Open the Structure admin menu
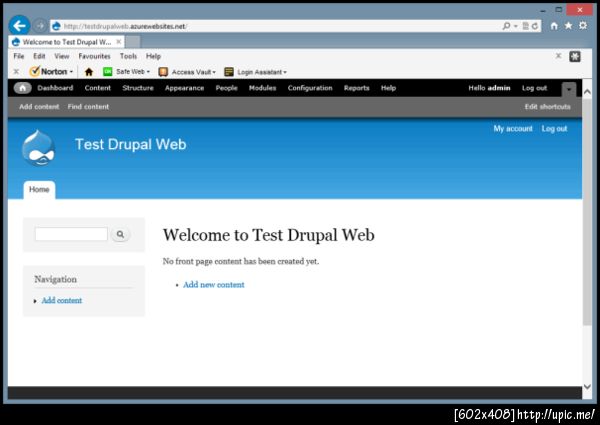Screen dimensions: 600x425 [x=138, y=88]
